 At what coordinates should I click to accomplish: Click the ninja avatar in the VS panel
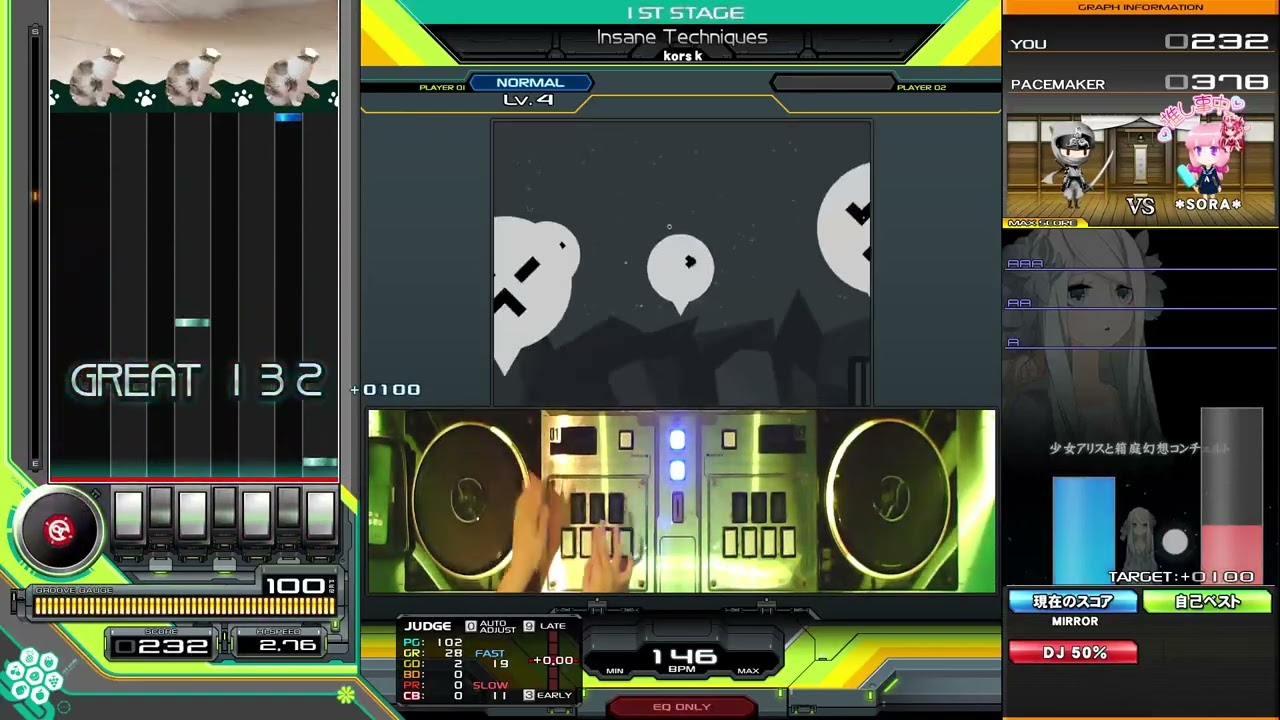pyautogui.click(x=1075, y=164)
